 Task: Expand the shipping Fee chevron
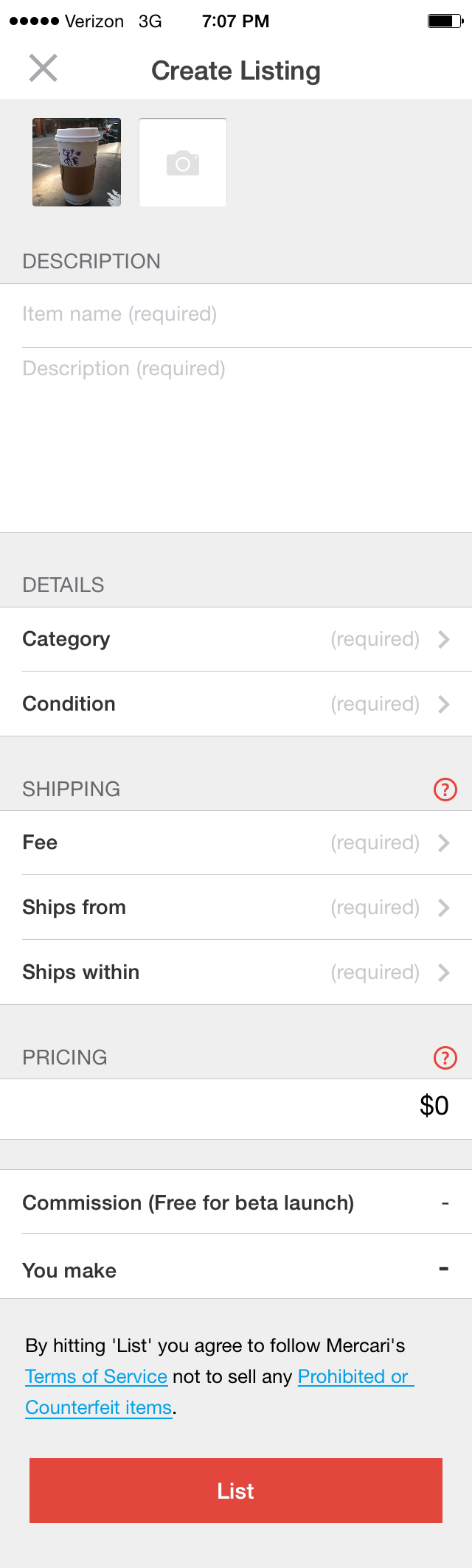[x=444, y=843]
